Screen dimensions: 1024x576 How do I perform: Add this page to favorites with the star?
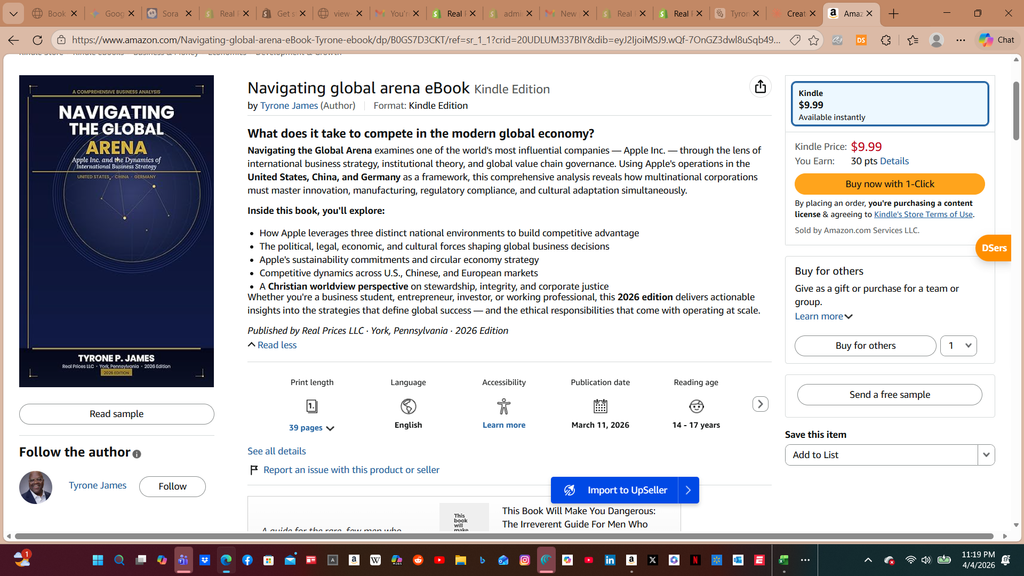pos(814,40)
